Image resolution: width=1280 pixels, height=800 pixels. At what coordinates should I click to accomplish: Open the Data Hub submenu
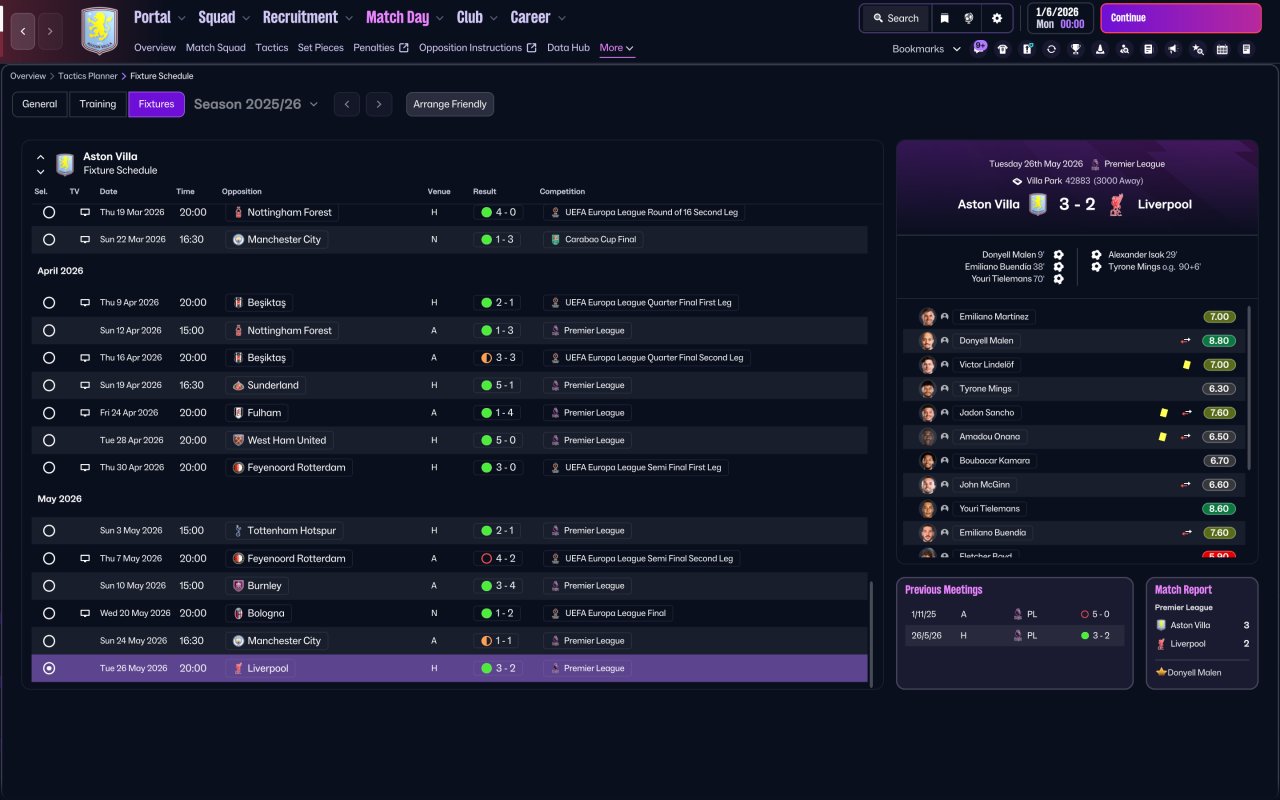(x=568, y=48)
